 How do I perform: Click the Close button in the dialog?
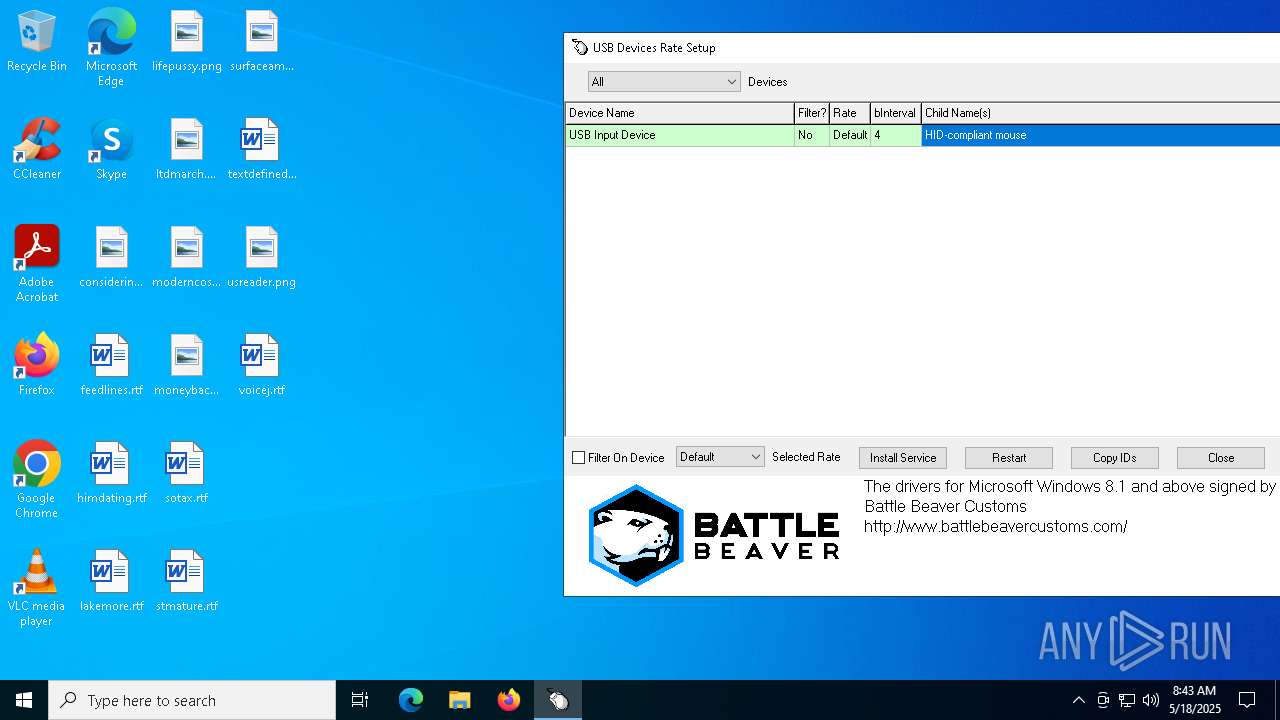click(1221, 458)
